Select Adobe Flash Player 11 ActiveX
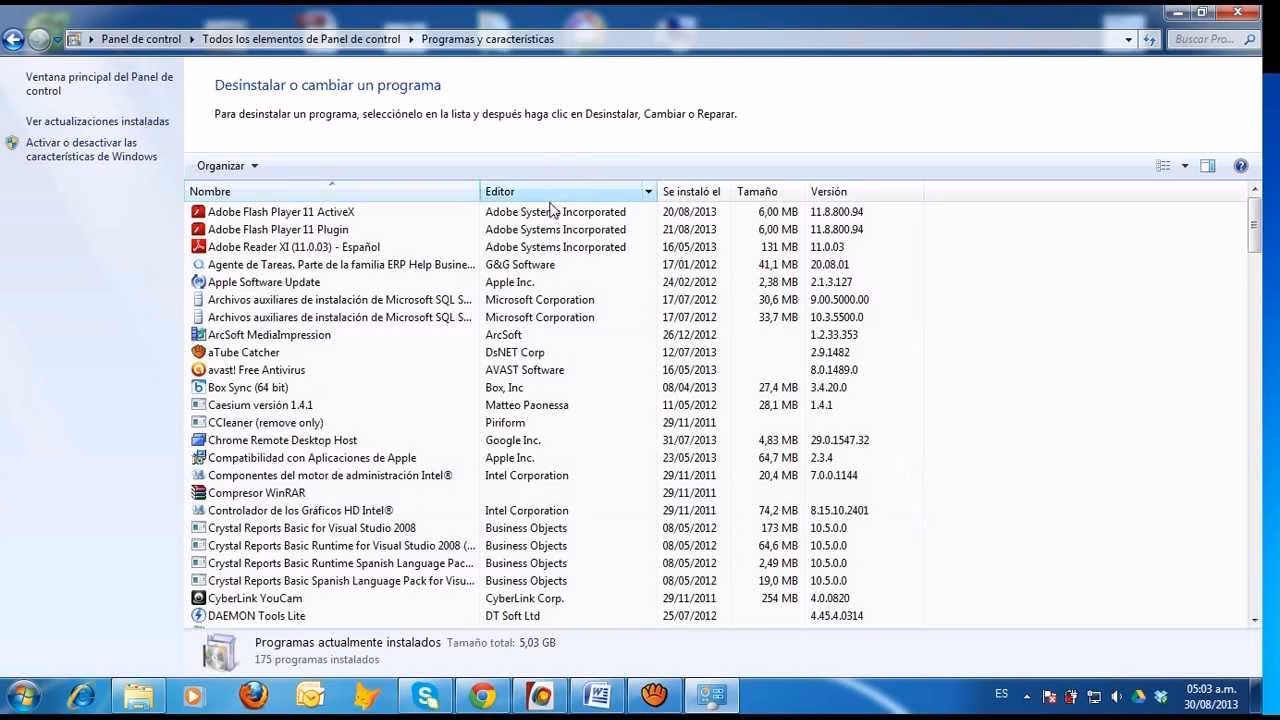 [x=281, y=212]
